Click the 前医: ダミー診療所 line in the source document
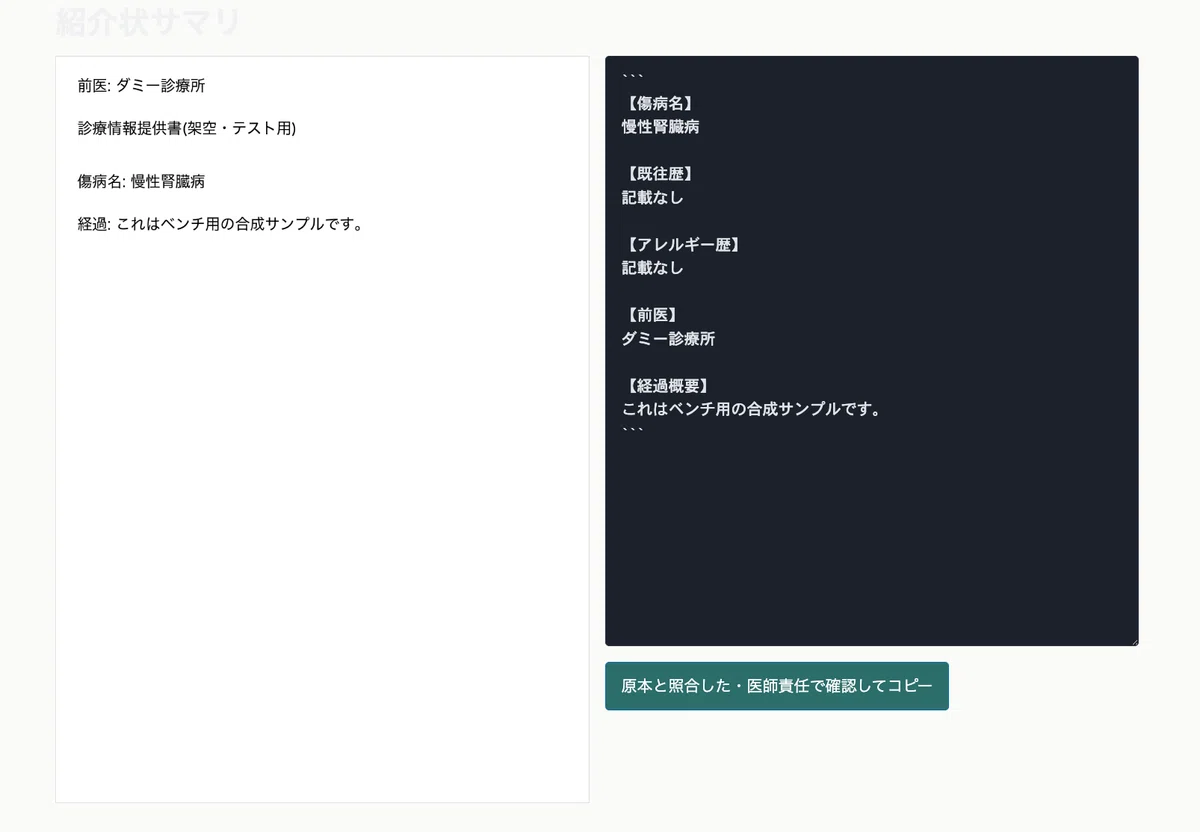This screenshot has width=1200, height=832. 141,86
